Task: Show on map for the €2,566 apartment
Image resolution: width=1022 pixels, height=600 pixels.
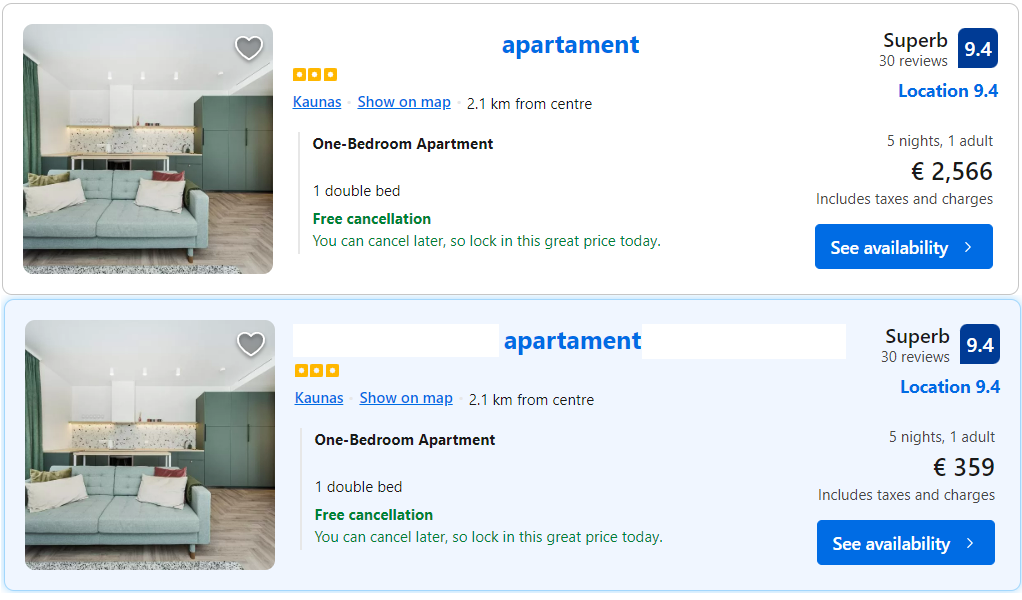Action: pos(404,102)
